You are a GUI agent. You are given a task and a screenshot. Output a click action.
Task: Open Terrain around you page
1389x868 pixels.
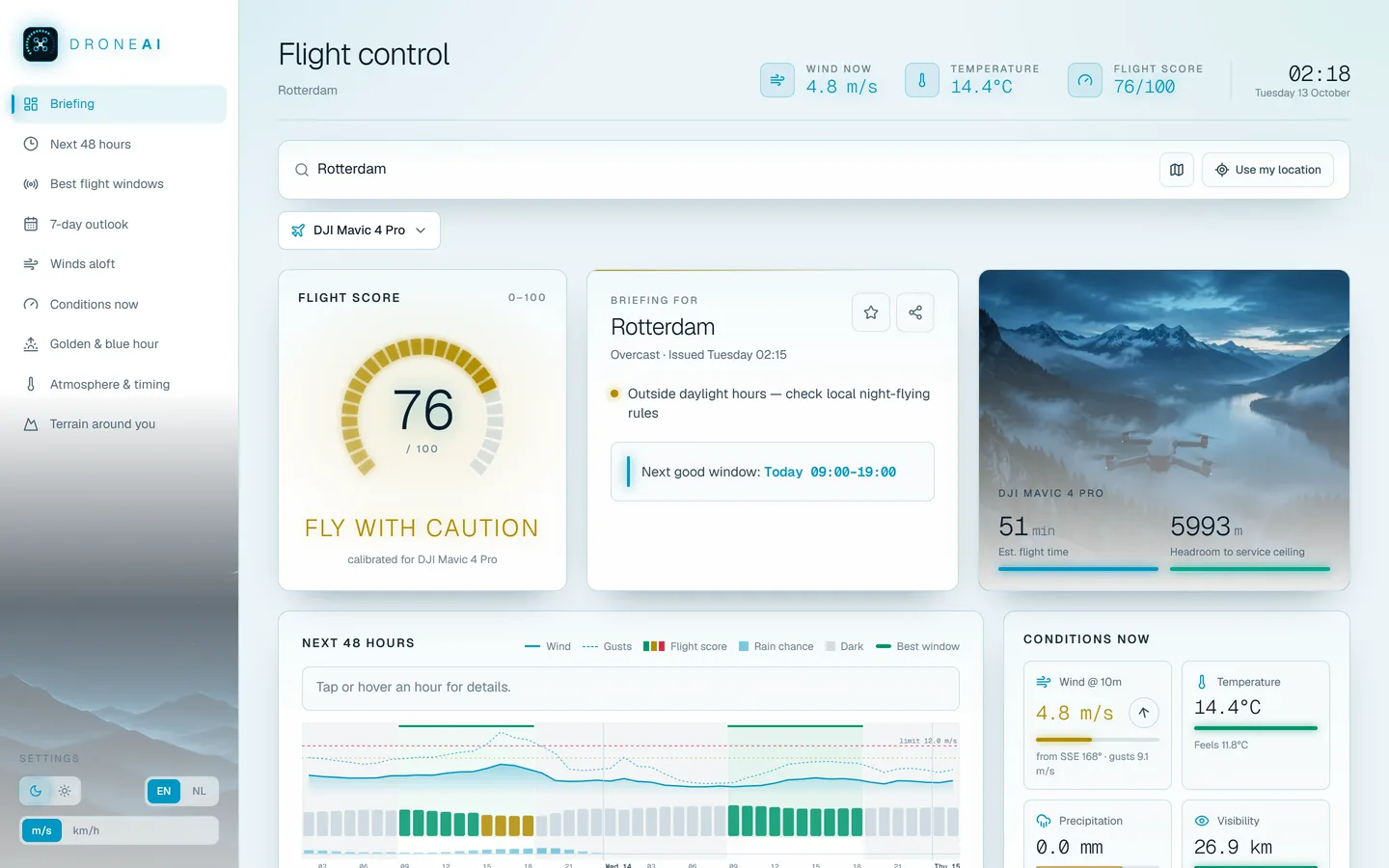point(120,424)
